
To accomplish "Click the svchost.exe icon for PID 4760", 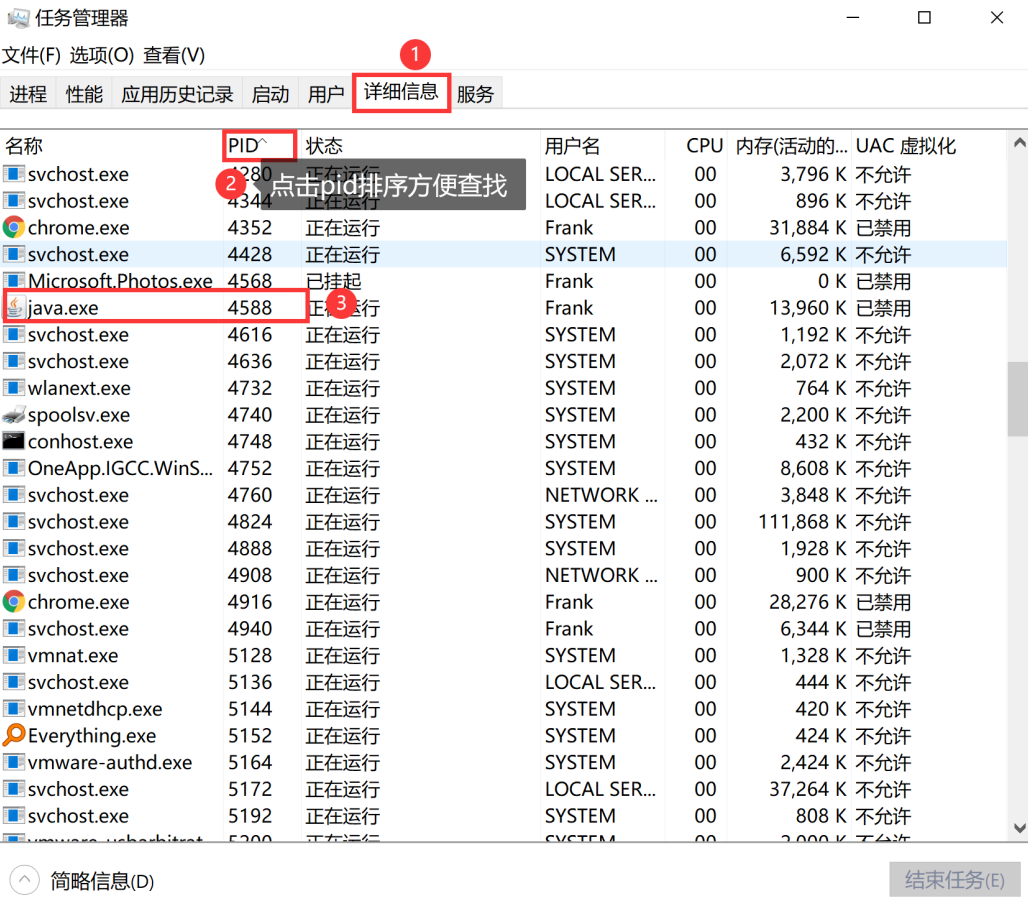I will click(14, 495).
